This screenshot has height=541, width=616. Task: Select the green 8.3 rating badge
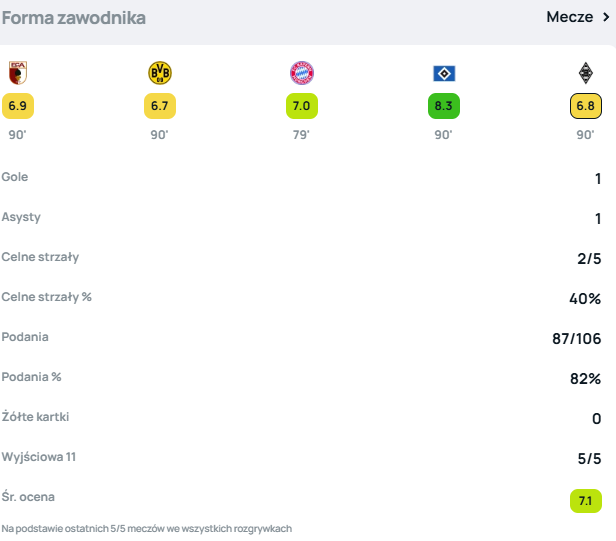coord(443,105)
